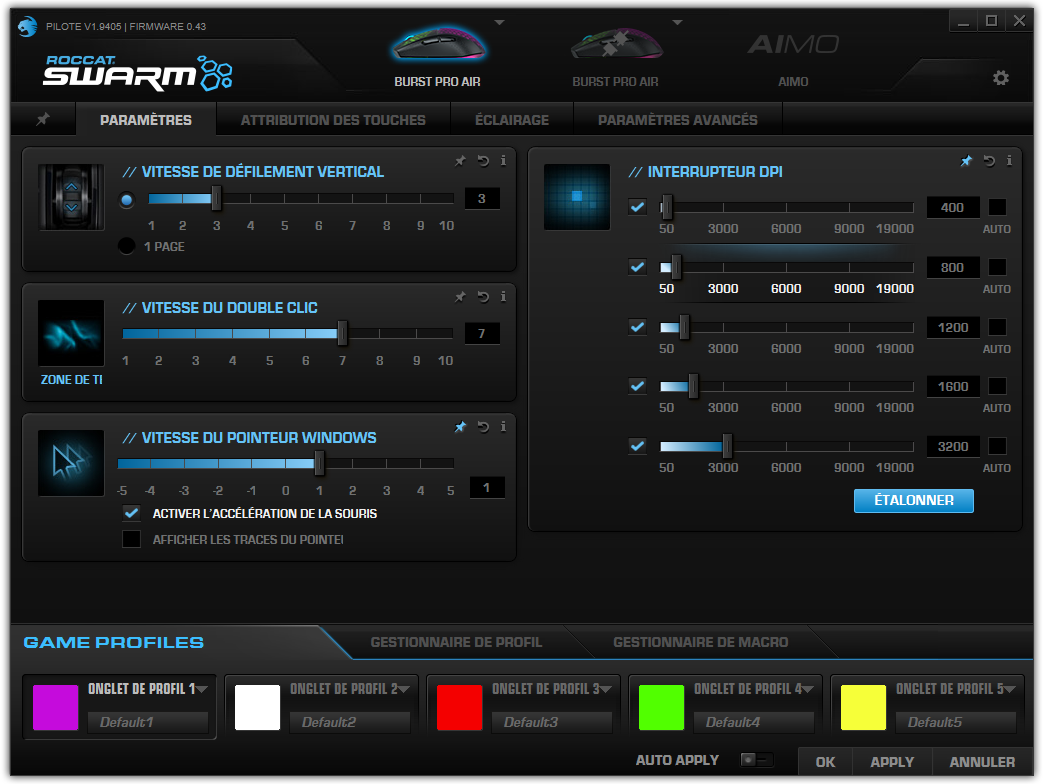Uncheck the 1600 DPI level checkbox

pyautogui.click(x=637, y=386)
